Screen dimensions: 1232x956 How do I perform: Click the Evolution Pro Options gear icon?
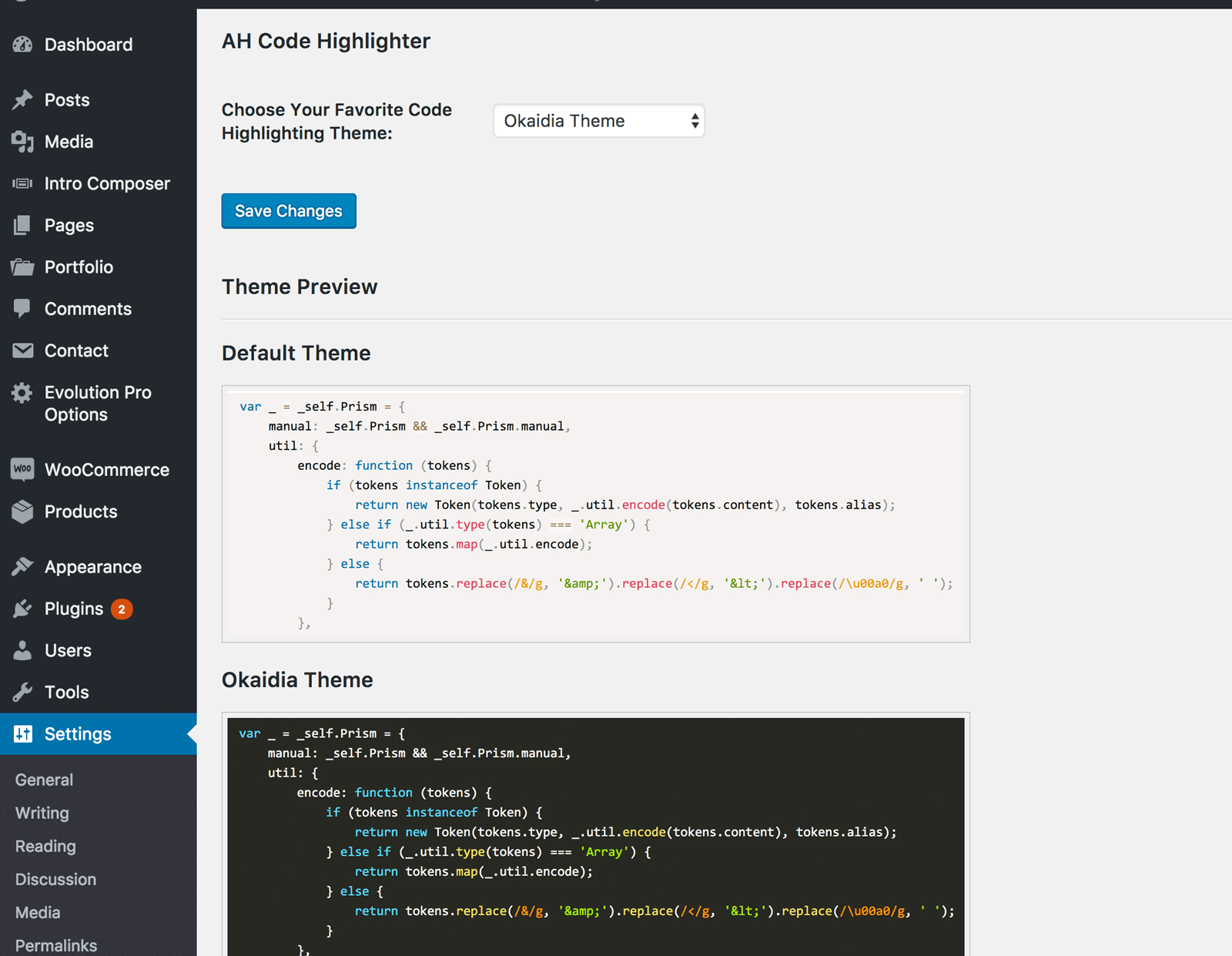click(22, 393)
